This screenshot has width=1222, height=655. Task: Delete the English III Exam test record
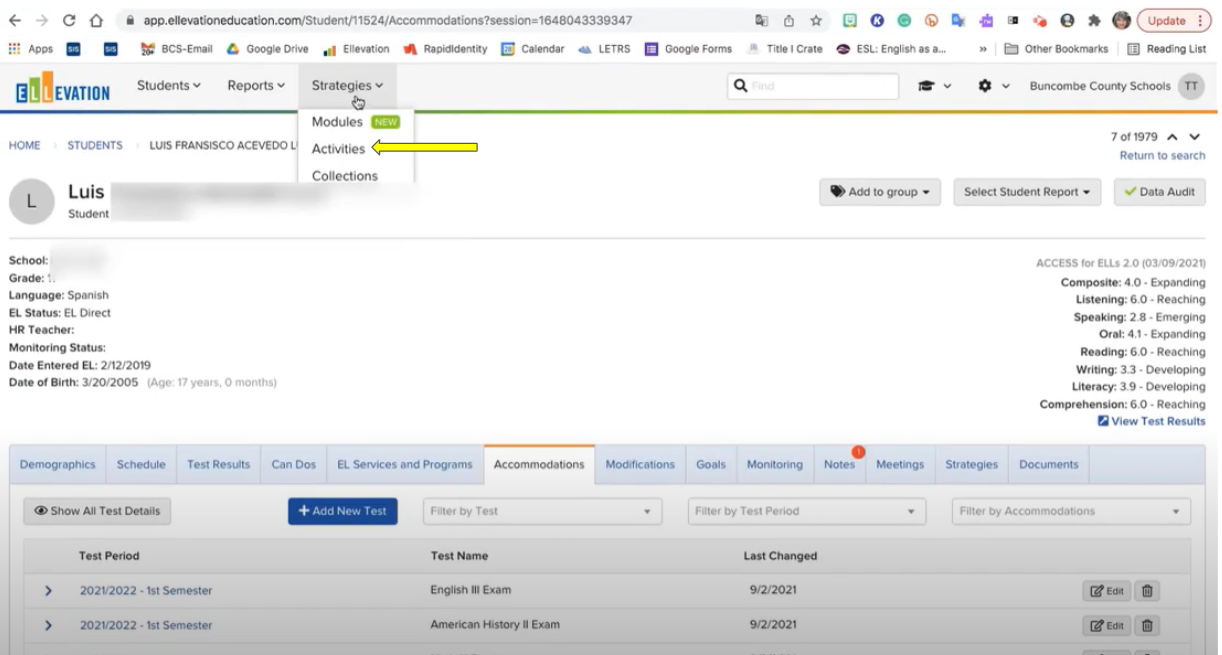[x=1146, y=590]
